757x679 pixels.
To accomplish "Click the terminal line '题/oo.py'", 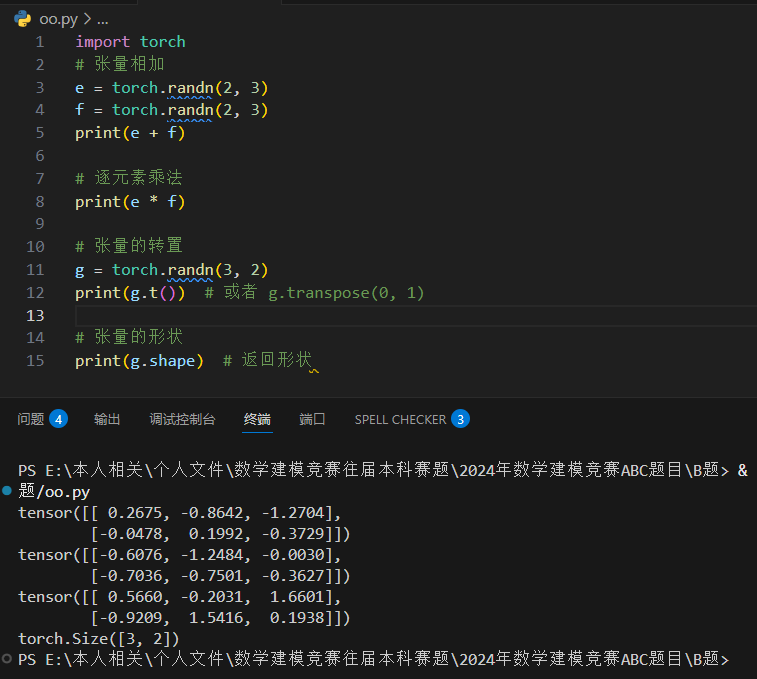I will coord(54,492).
